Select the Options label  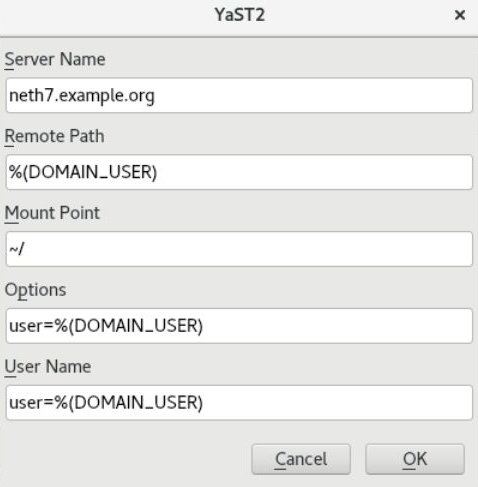pyautogui.click(x=35, y=290)
